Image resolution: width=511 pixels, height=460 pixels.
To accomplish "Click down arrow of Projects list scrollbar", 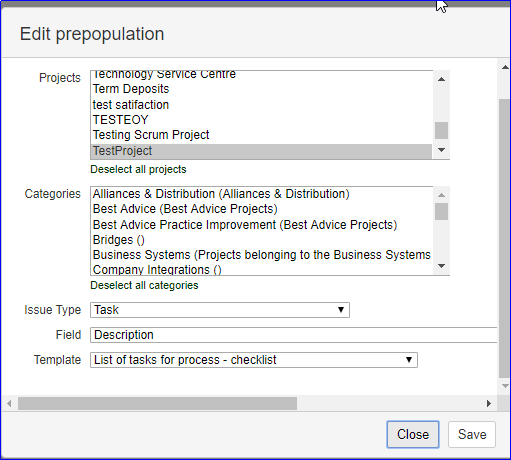I will point(441,150).
